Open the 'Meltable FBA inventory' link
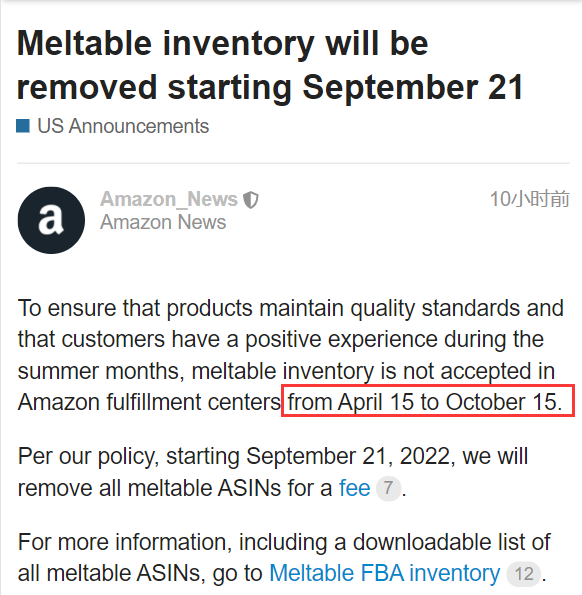Image resolution: width=582 pixels, height=595 pixels. pyautogui.click(x=385, y=573)
